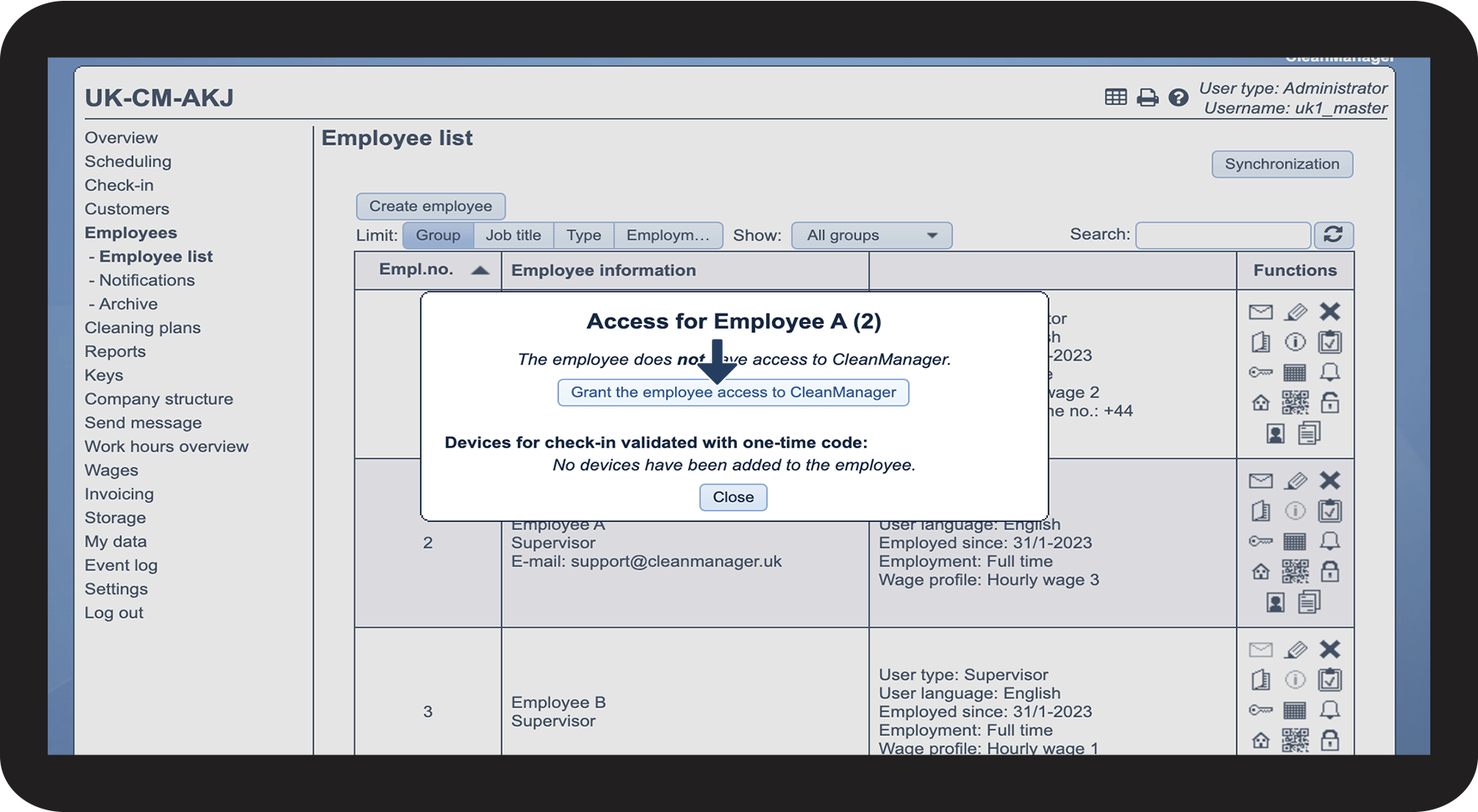Close the Access for Employee A dialog
Viewport: 1478px width, 812px height.
(734, 497)
